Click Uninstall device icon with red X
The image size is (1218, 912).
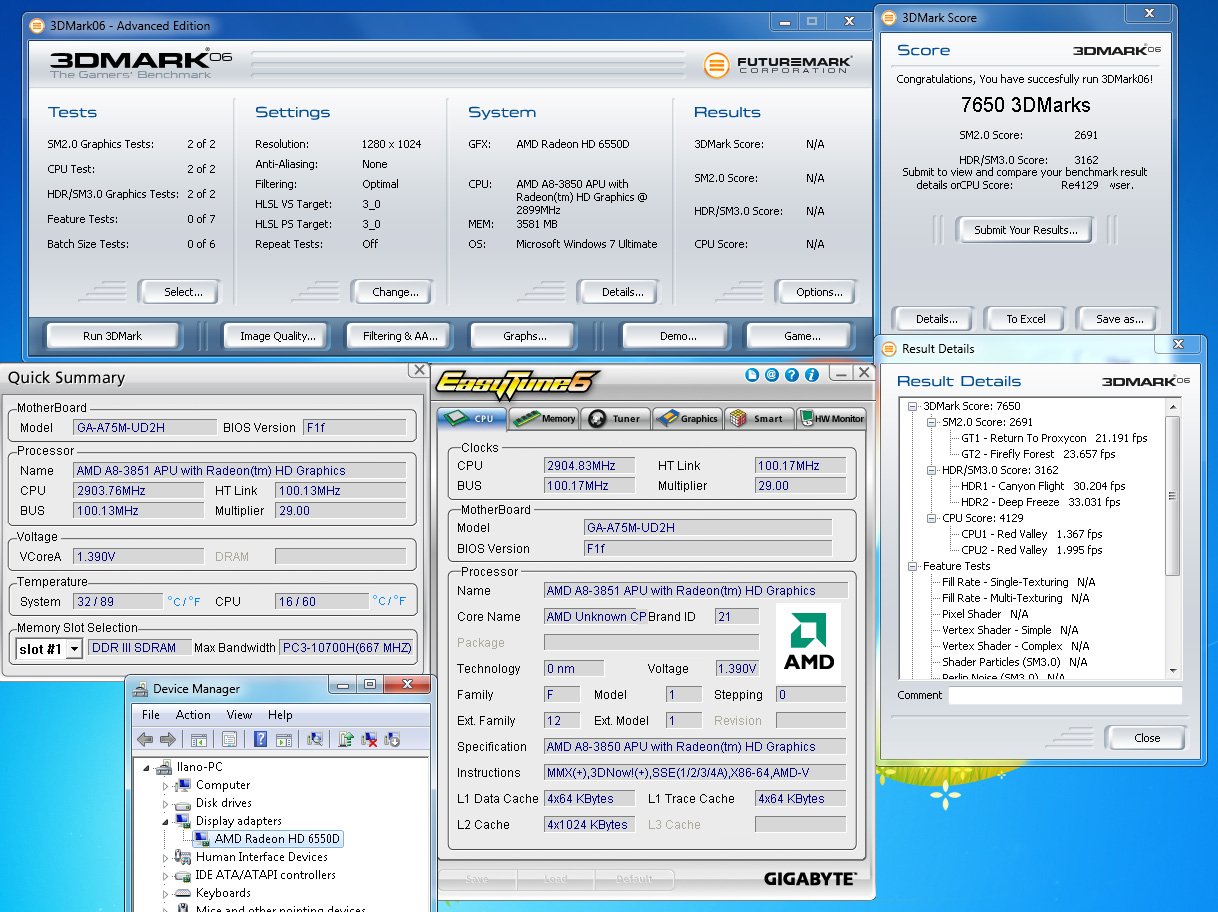(x=369, y=740)
